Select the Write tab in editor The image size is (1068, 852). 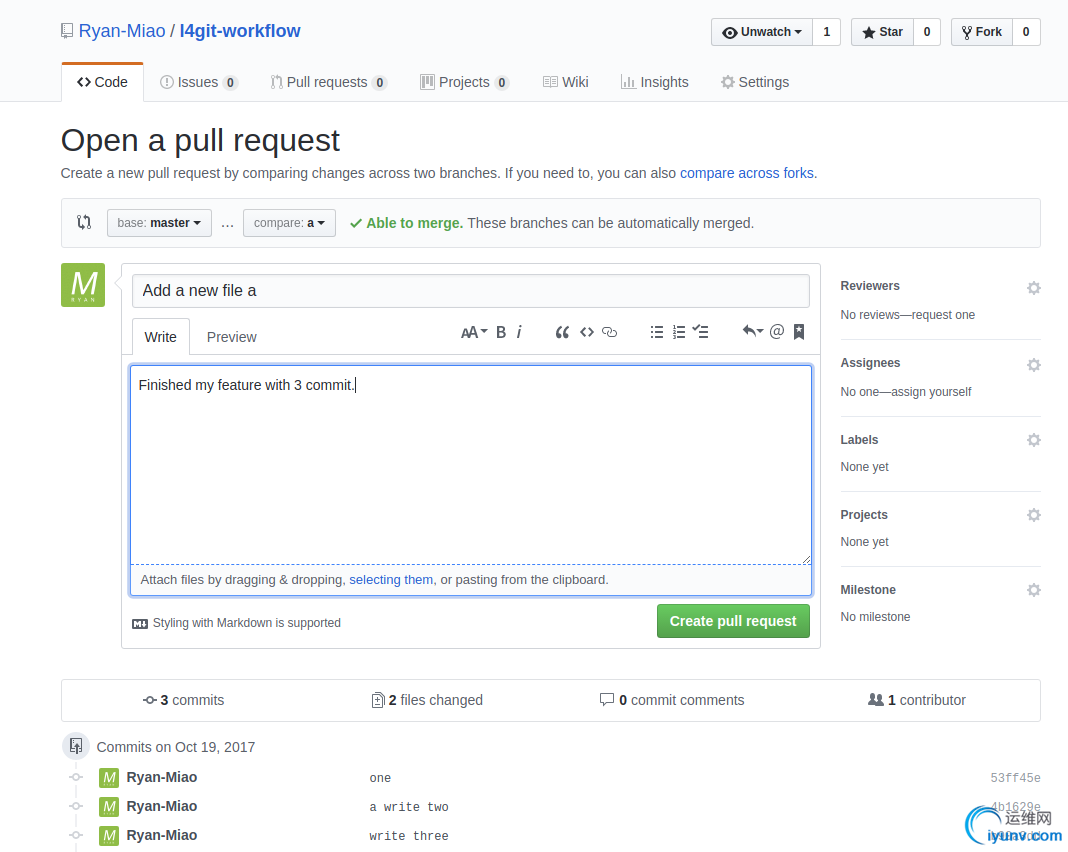point(161,337)
